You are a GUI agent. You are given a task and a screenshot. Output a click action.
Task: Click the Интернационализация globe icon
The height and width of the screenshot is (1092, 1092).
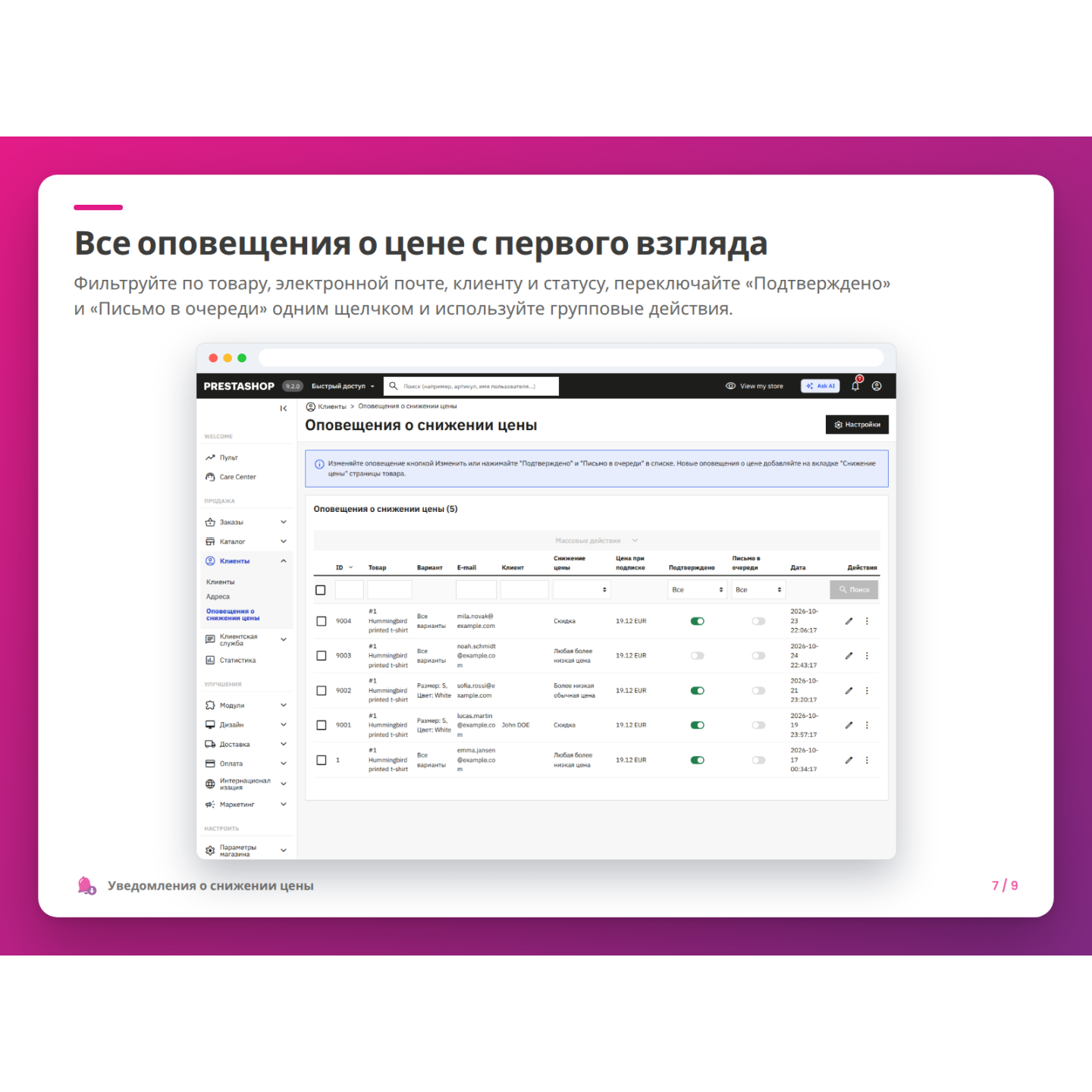click(x=210, y=784)
